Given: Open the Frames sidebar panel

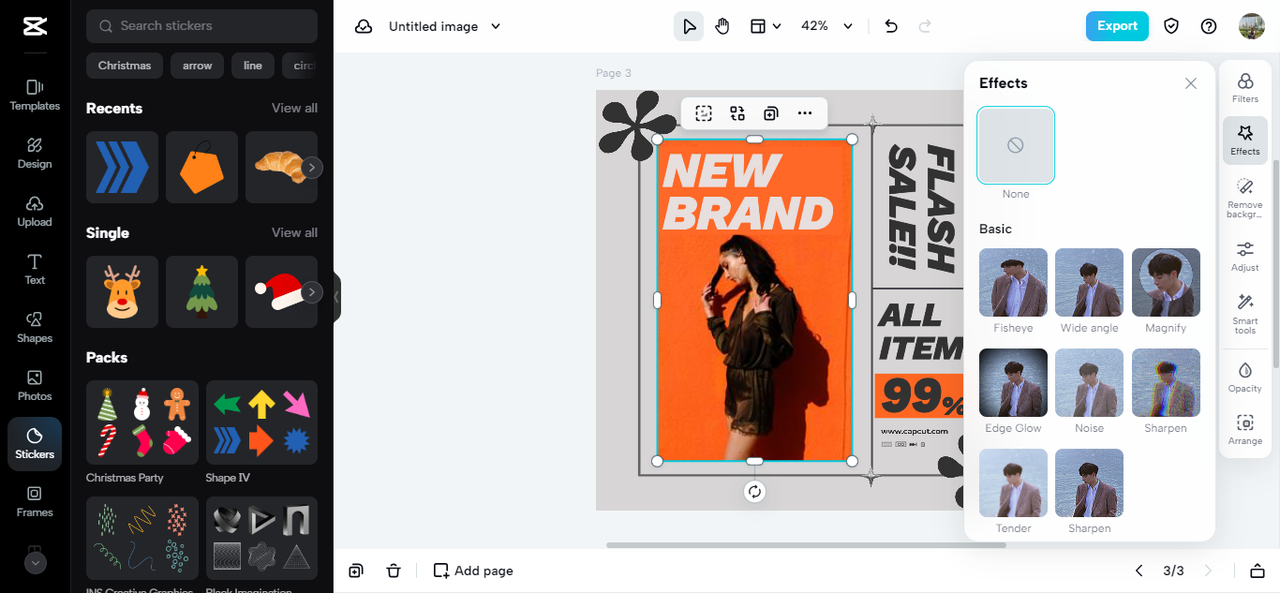Looking at the screenshot, I should (35, 501).
